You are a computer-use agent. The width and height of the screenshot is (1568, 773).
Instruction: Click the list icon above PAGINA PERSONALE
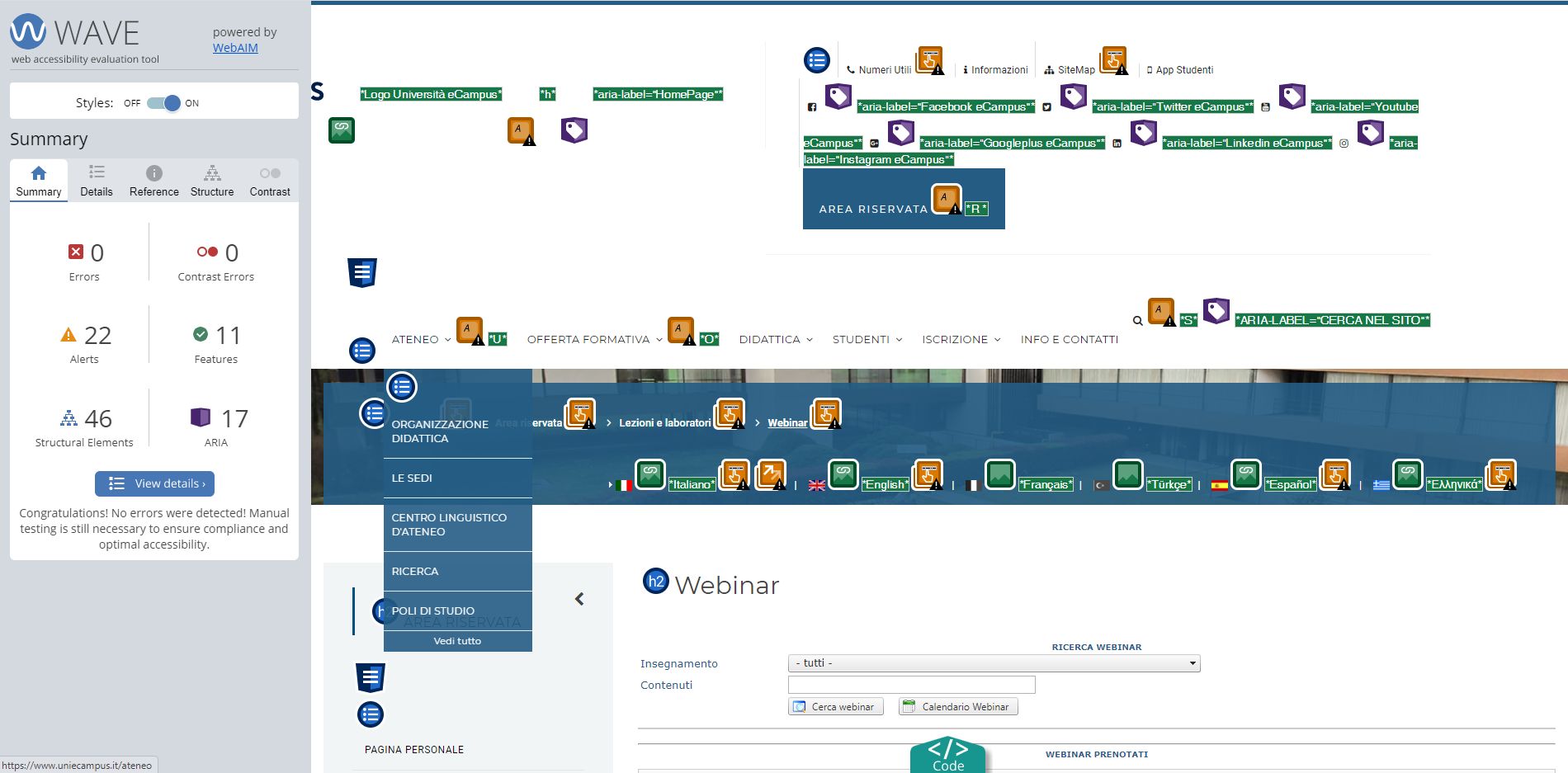coord(371,714)
